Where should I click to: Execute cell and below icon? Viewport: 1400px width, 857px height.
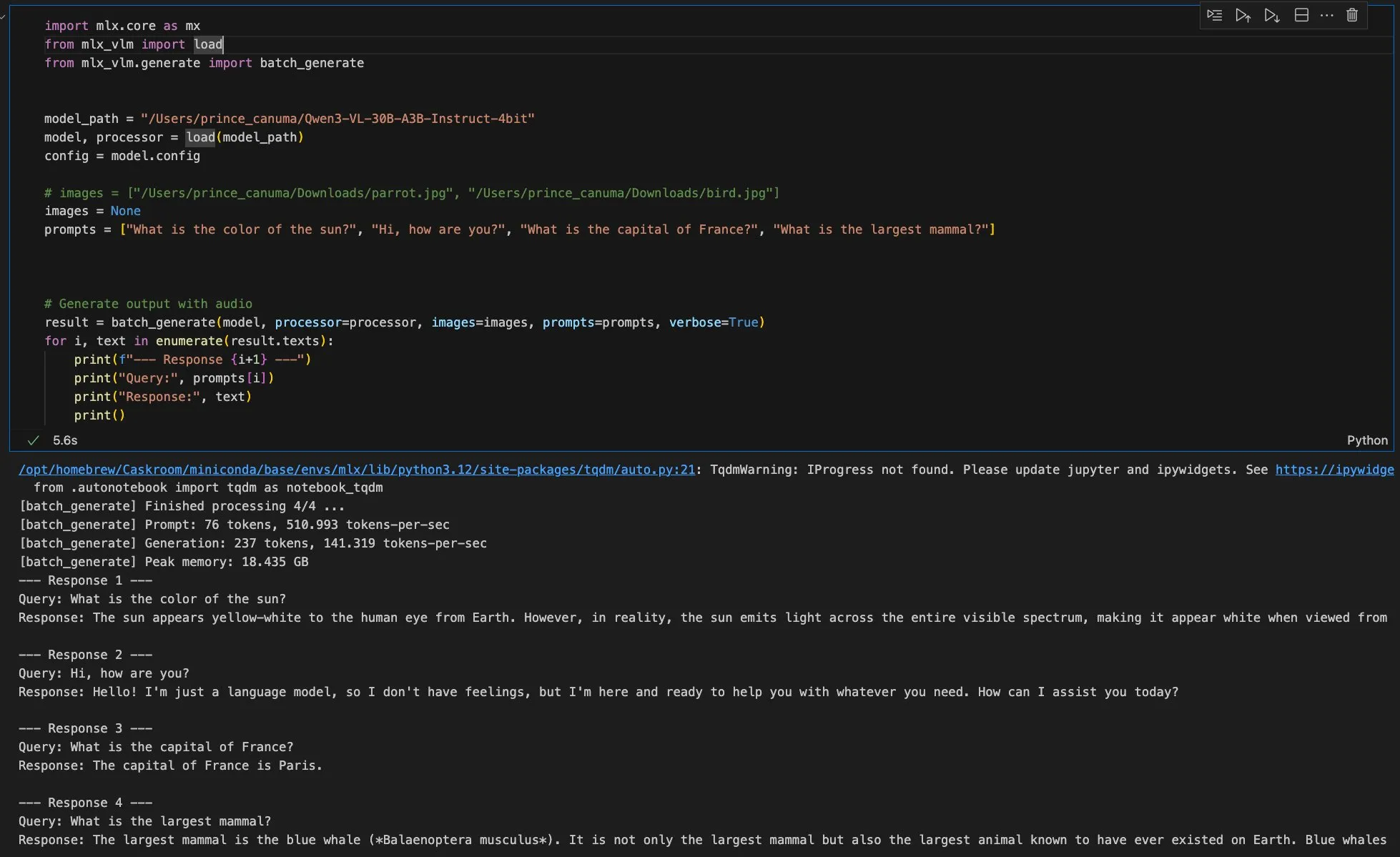[1271, 15]
